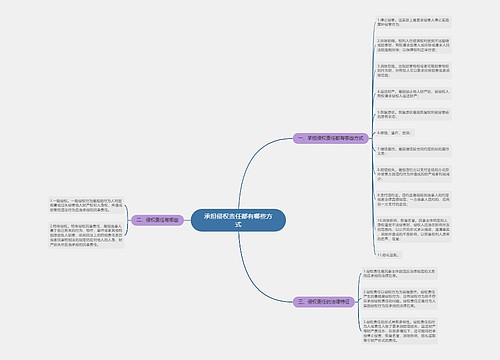Click short leaf node 6.修理、重作、更换
This screenshot has width=500, height=360.
[395, 133]
